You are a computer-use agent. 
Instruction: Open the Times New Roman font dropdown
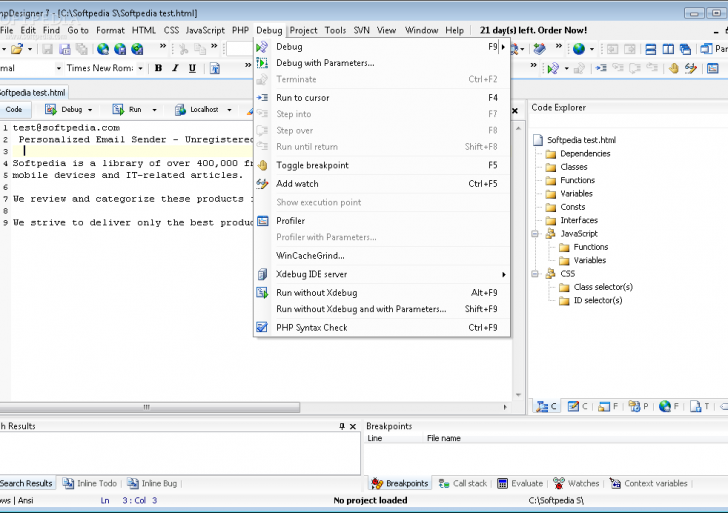(x=142, y=68)
